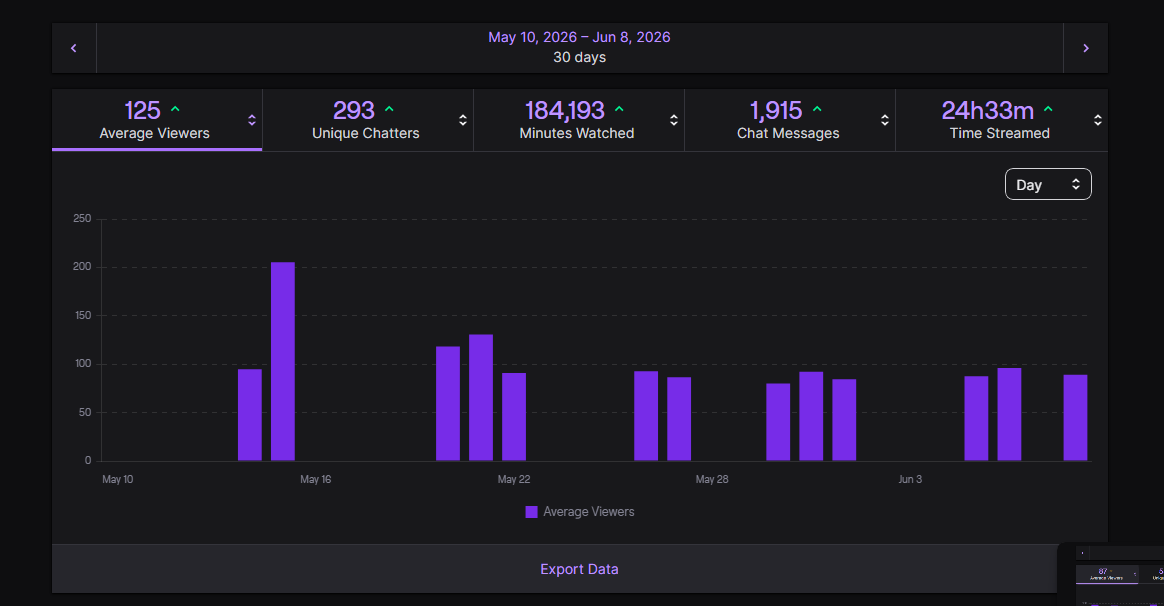Select the Unique Chatters tab
1164x606 pixels.
click(x=367, y=120)
